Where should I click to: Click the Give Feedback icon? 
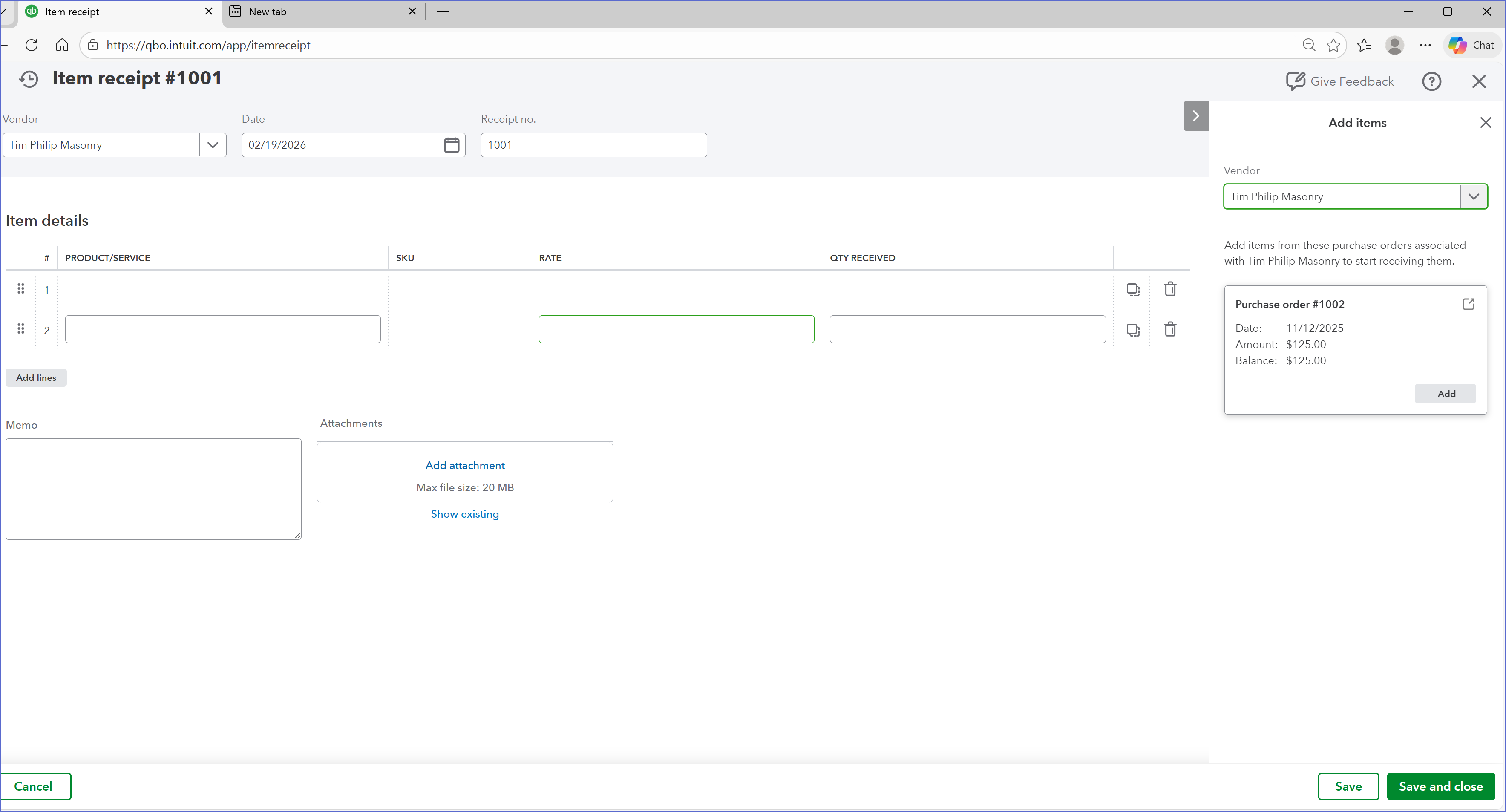point(1295,81)
